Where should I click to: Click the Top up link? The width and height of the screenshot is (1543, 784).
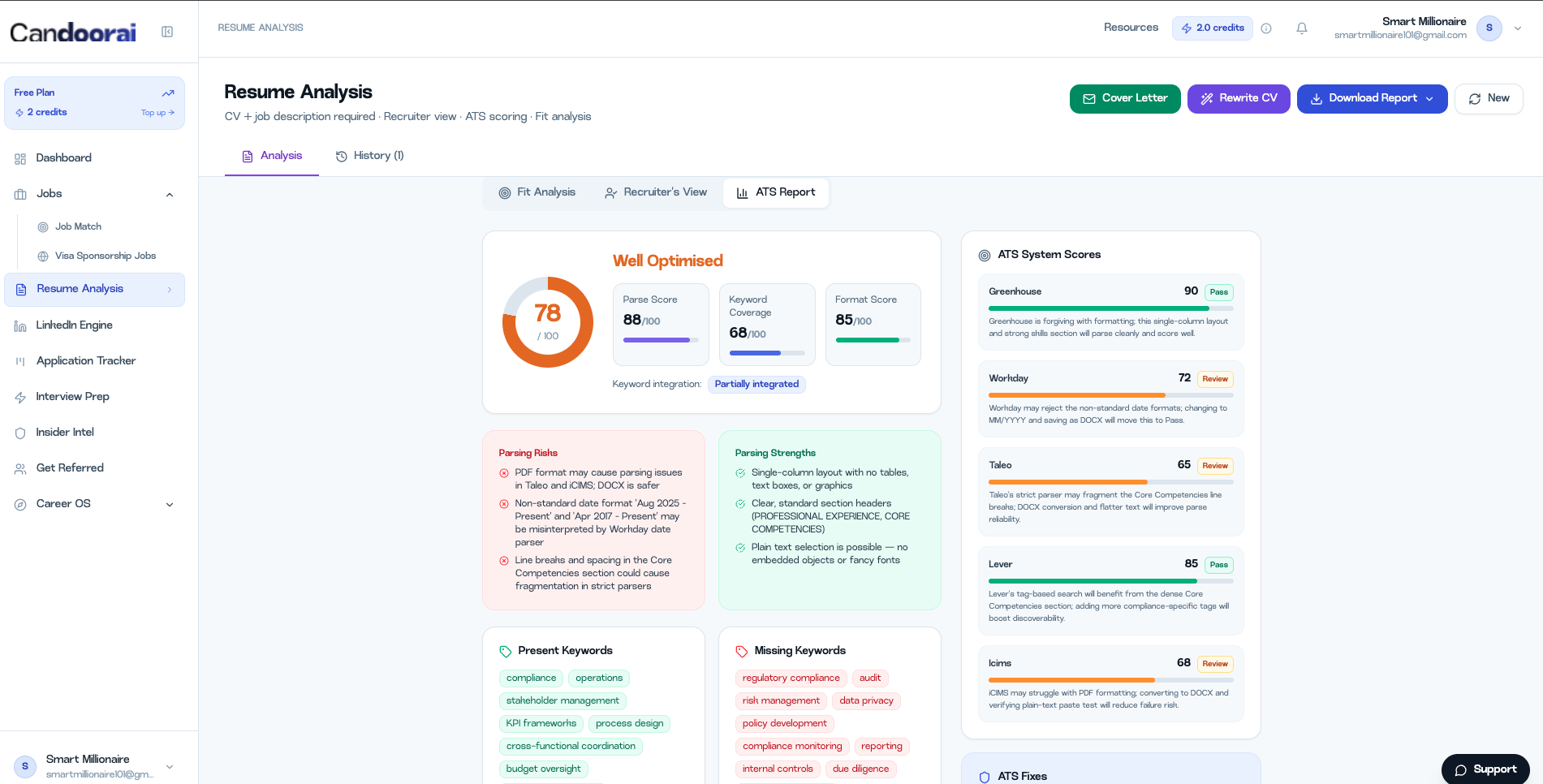pyautogui.click(x=157, y=113)
